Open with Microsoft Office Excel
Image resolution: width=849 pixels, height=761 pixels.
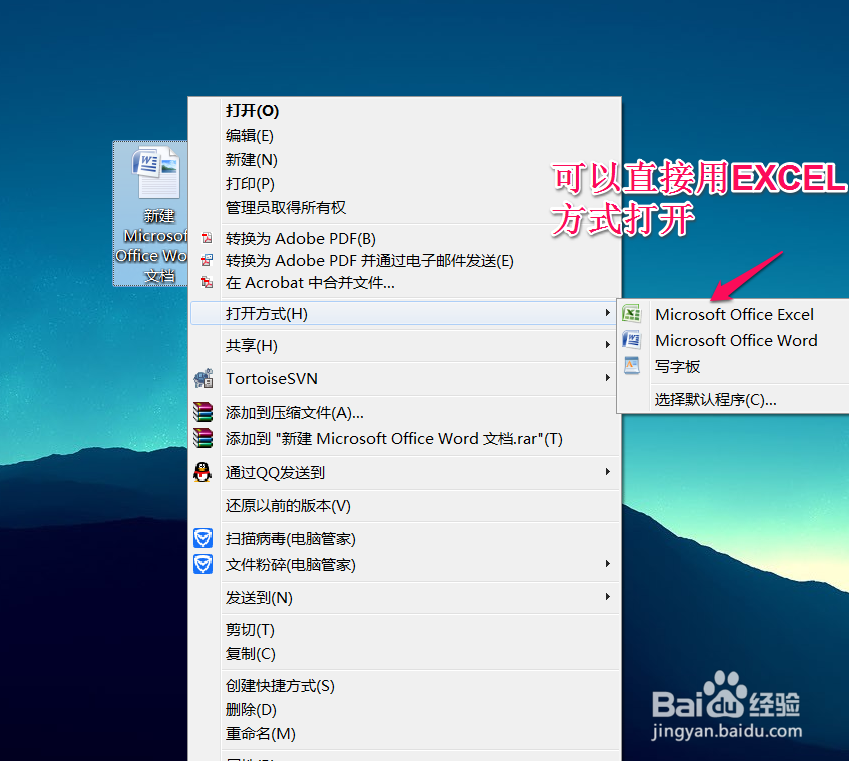734,315
